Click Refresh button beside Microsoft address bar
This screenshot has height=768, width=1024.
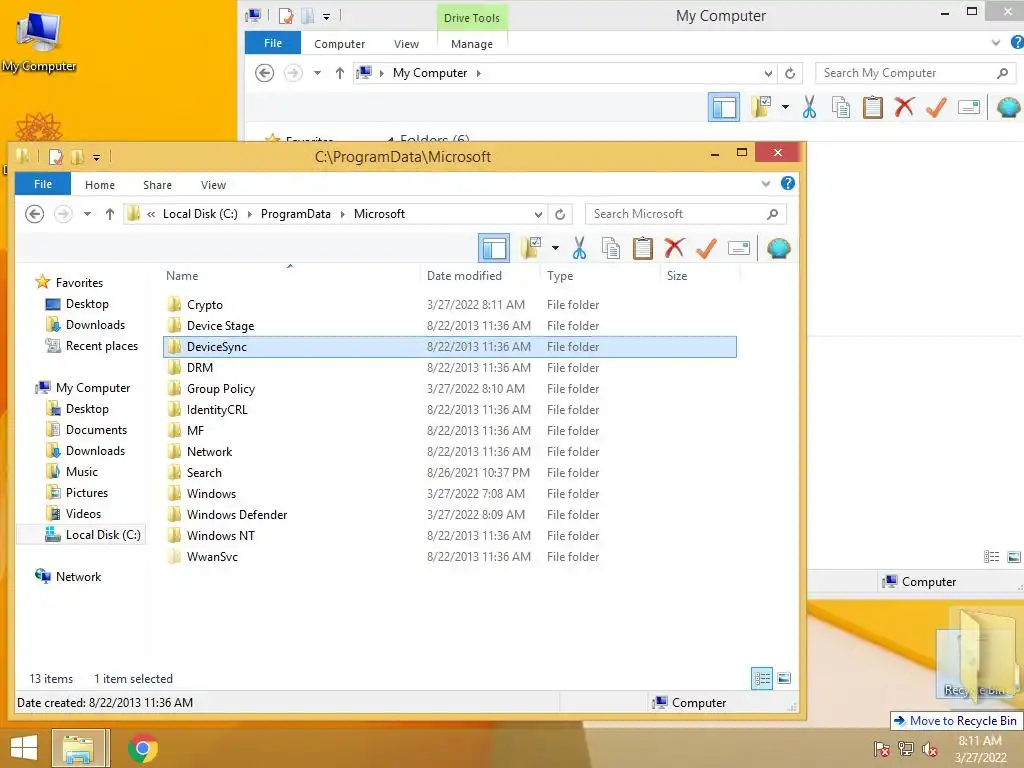[560, 214]
